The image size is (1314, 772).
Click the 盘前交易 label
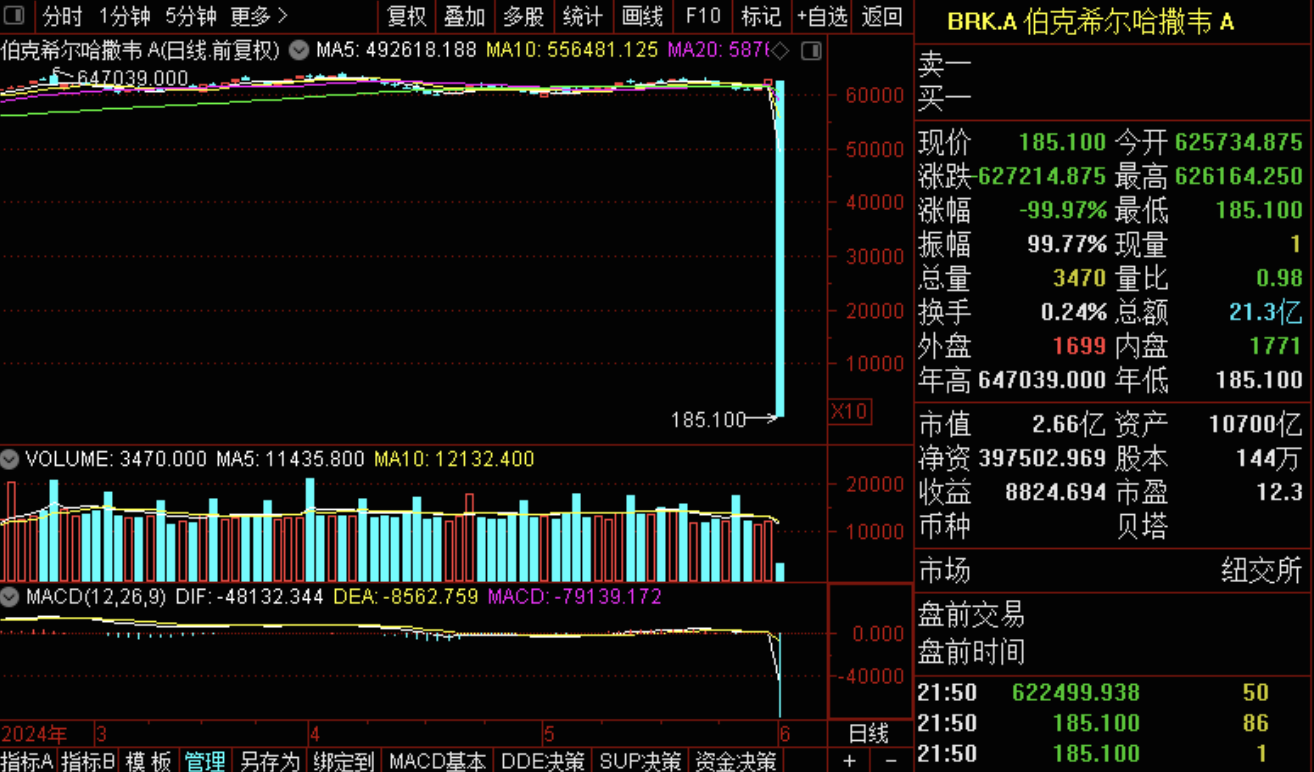tap(971, 614)
